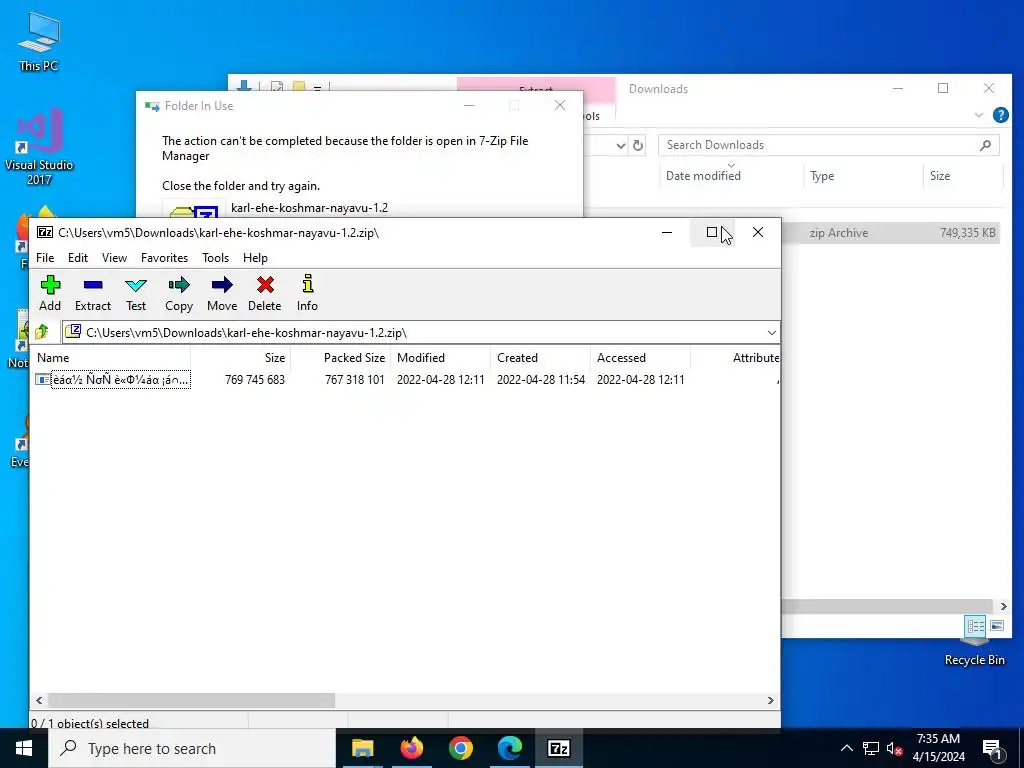Click the Extract toolbar icon in 7-Zip
The width and height of the screenshot is (1024, 768).
coord(93,293)
